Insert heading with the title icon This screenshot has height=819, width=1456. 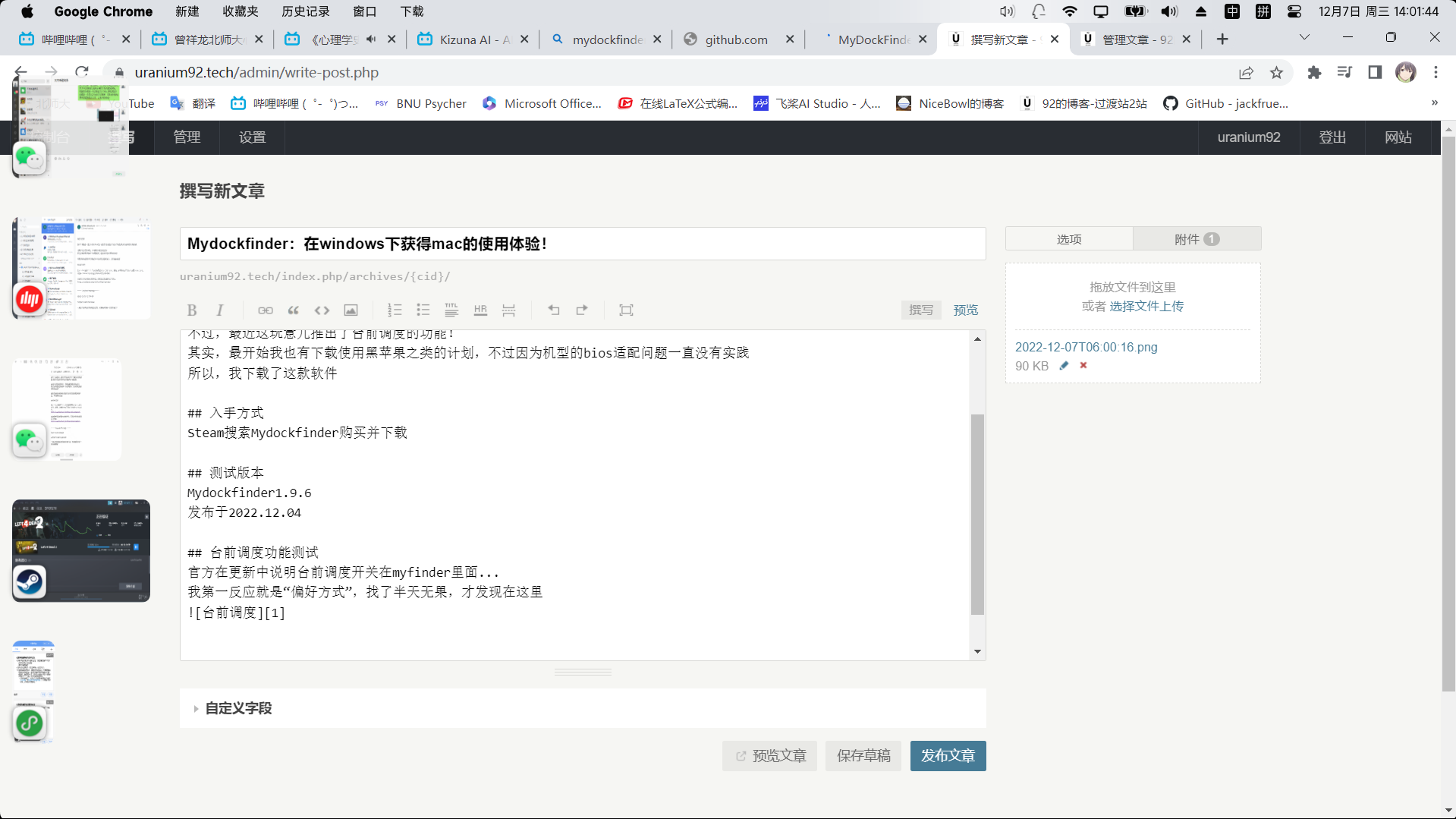[x=451, y=310]
